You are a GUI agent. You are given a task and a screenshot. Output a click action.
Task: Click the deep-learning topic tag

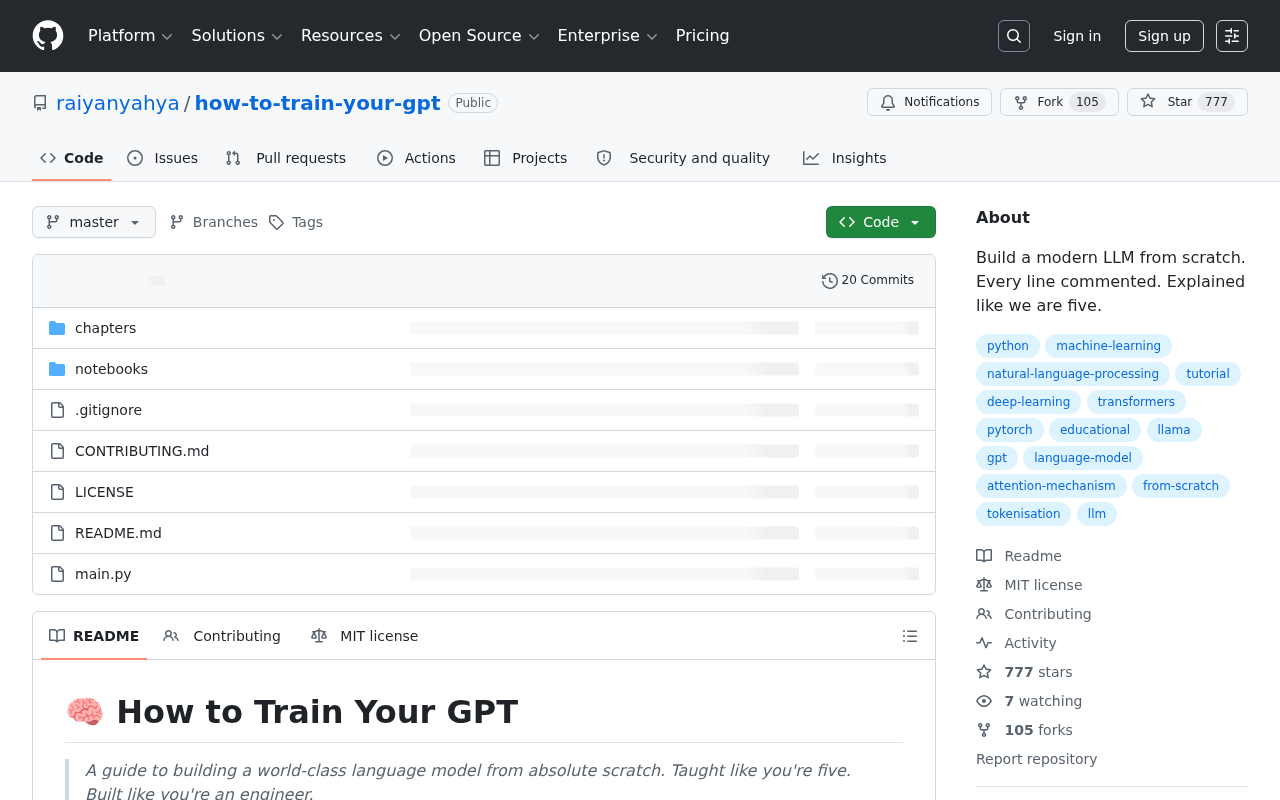pyautogui.click(x=1028, y=402)
